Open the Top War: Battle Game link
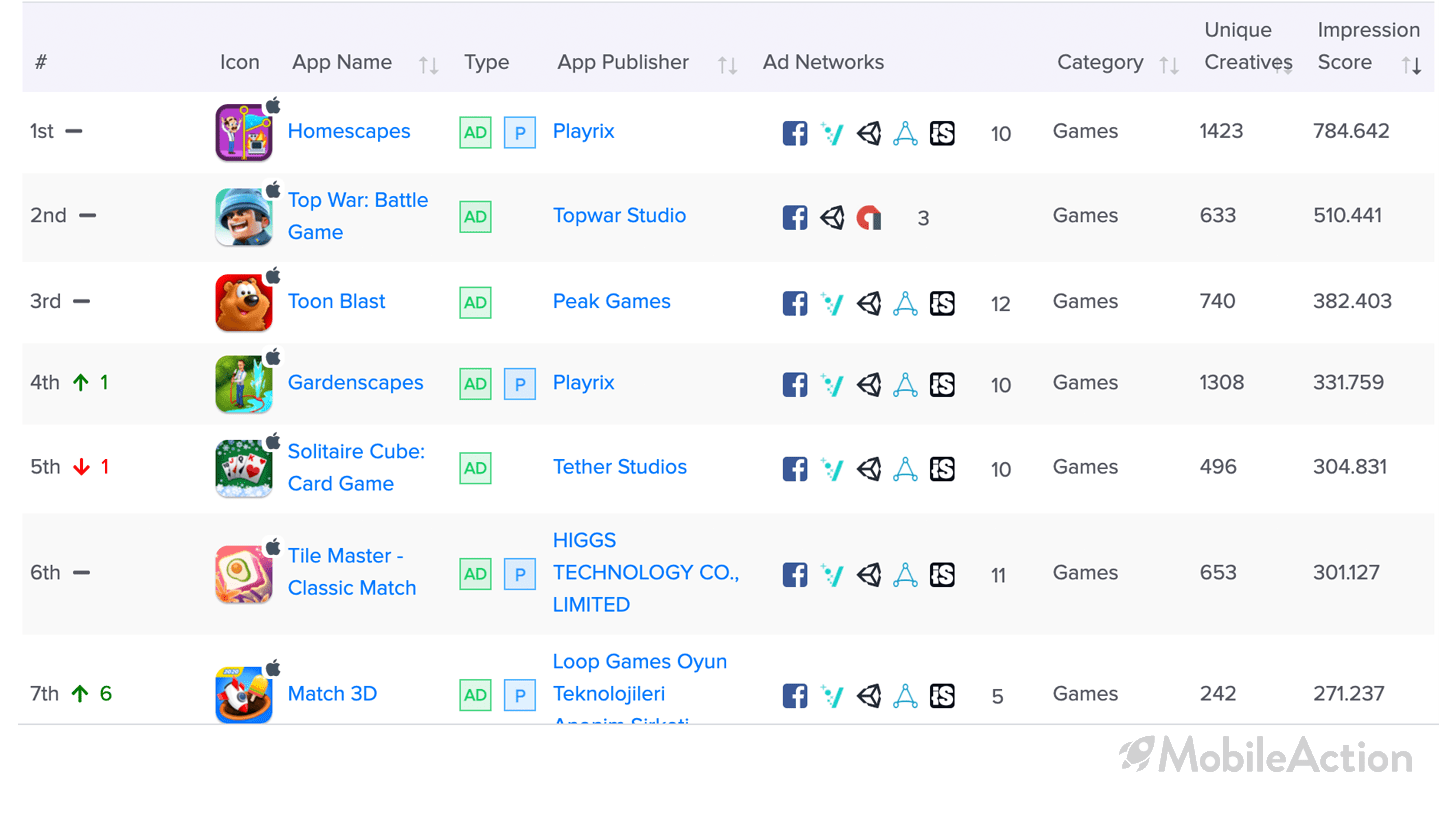 point(358,216)
